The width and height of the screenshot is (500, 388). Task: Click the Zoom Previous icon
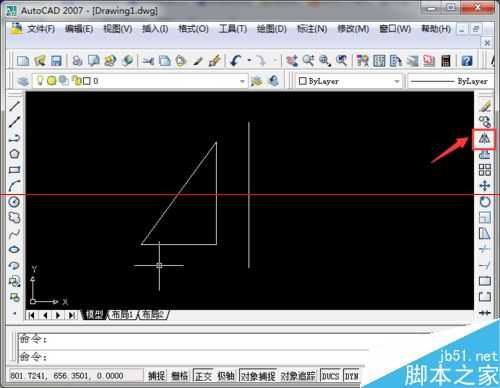click(341, 61)
